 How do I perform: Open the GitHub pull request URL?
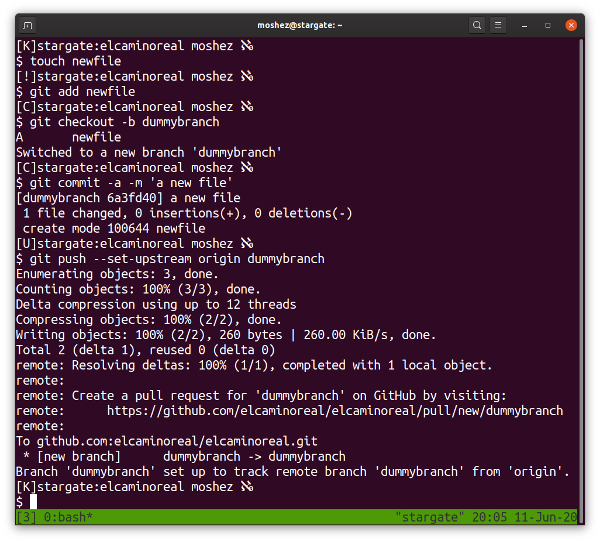tap(334, 411)
